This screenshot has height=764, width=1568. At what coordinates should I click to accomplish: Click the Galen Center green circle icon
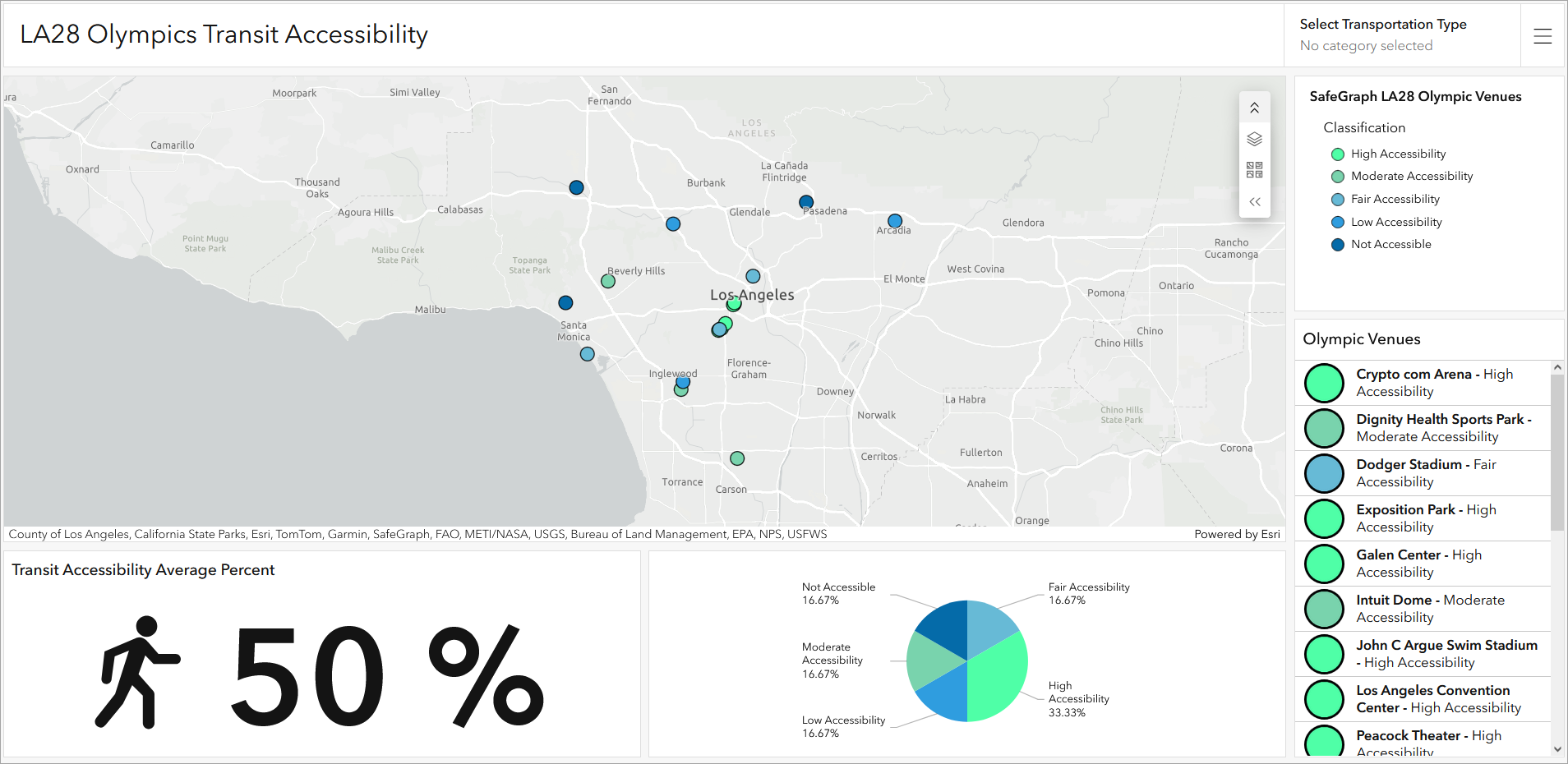click(1324, 564)
